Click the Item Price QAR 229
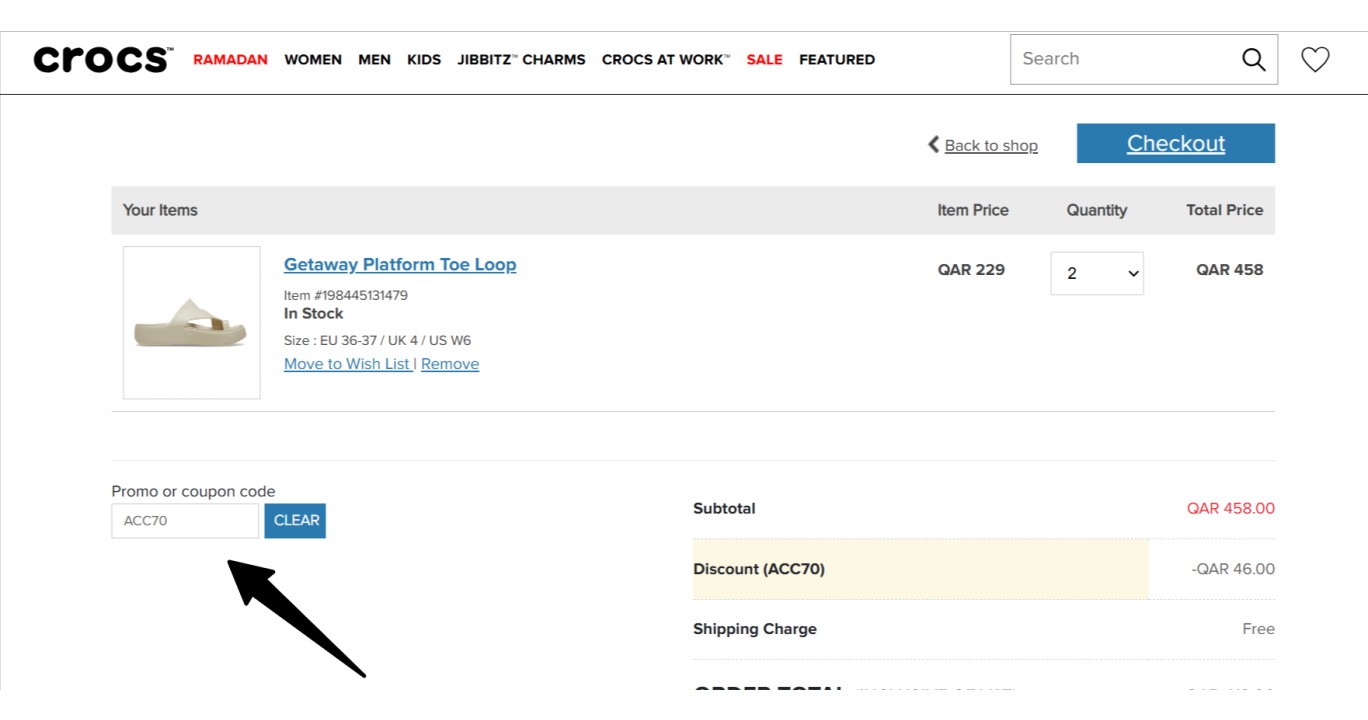The width and height of the screenshot is (1368, 720). pos(971,269)
